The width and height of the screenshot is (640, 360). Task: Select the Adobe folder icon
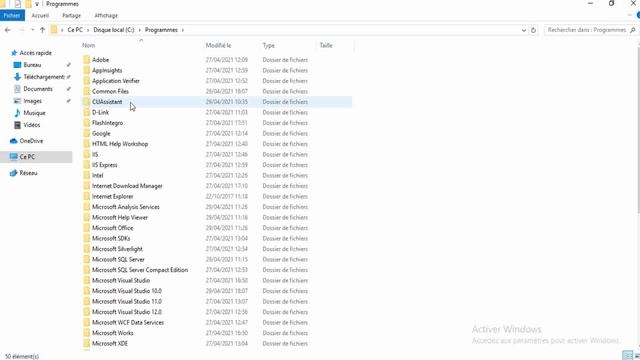[x=87, y=60]
